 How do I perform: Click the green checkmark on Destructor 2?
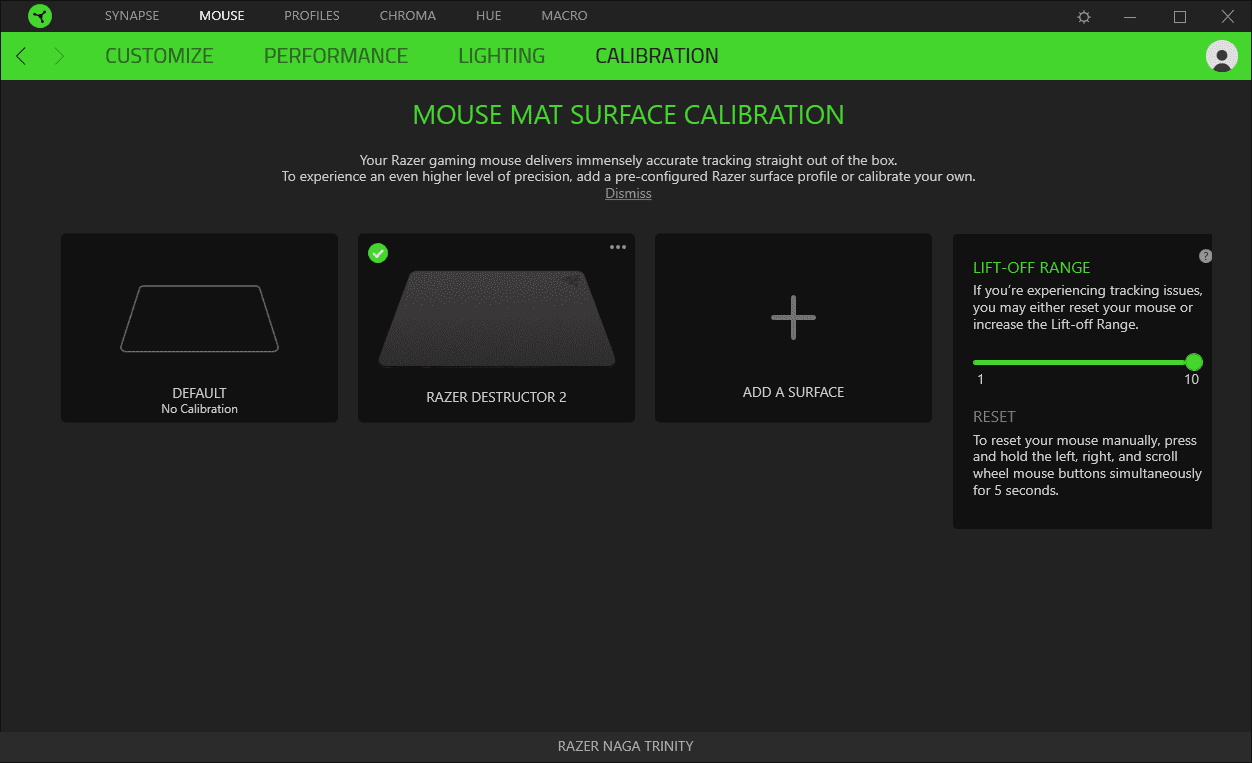[x=378, y=253]
